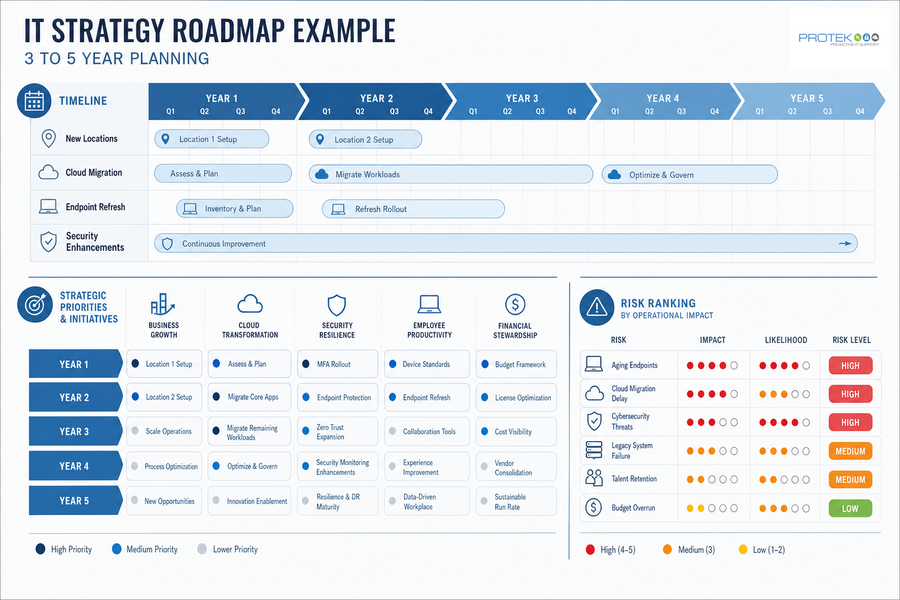Click the MEDIUM badge for Legacy System Failure
The height and width of the screenshot is (600, 900).
[850, 451]
